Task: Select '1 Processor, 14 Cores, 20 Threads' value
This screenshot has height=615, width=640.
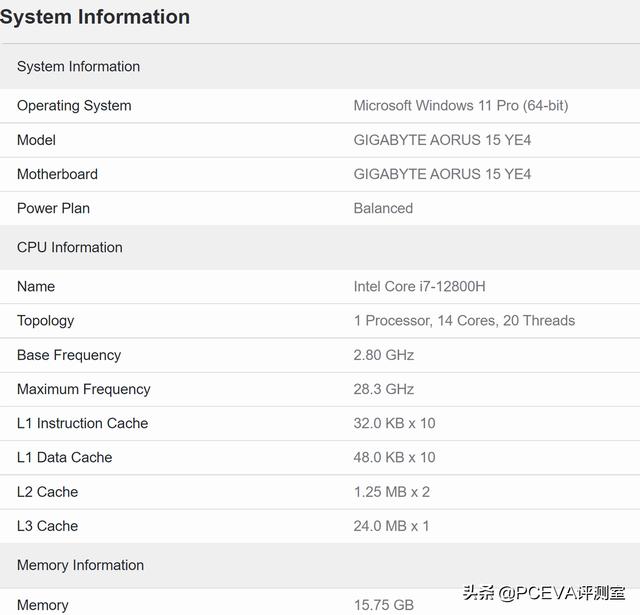Action: click(464, 321)
